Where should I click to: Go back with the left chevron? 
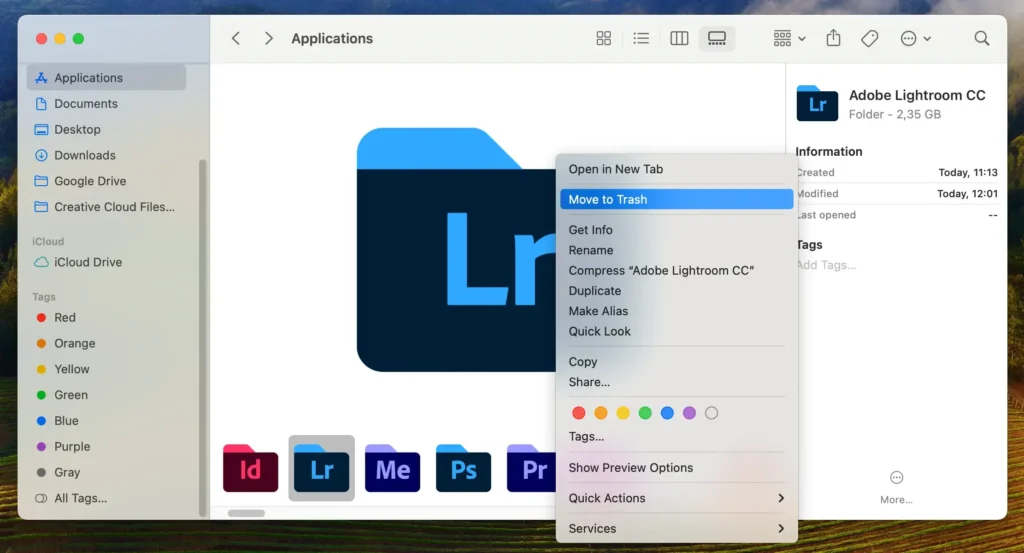(x=236, y=39)
